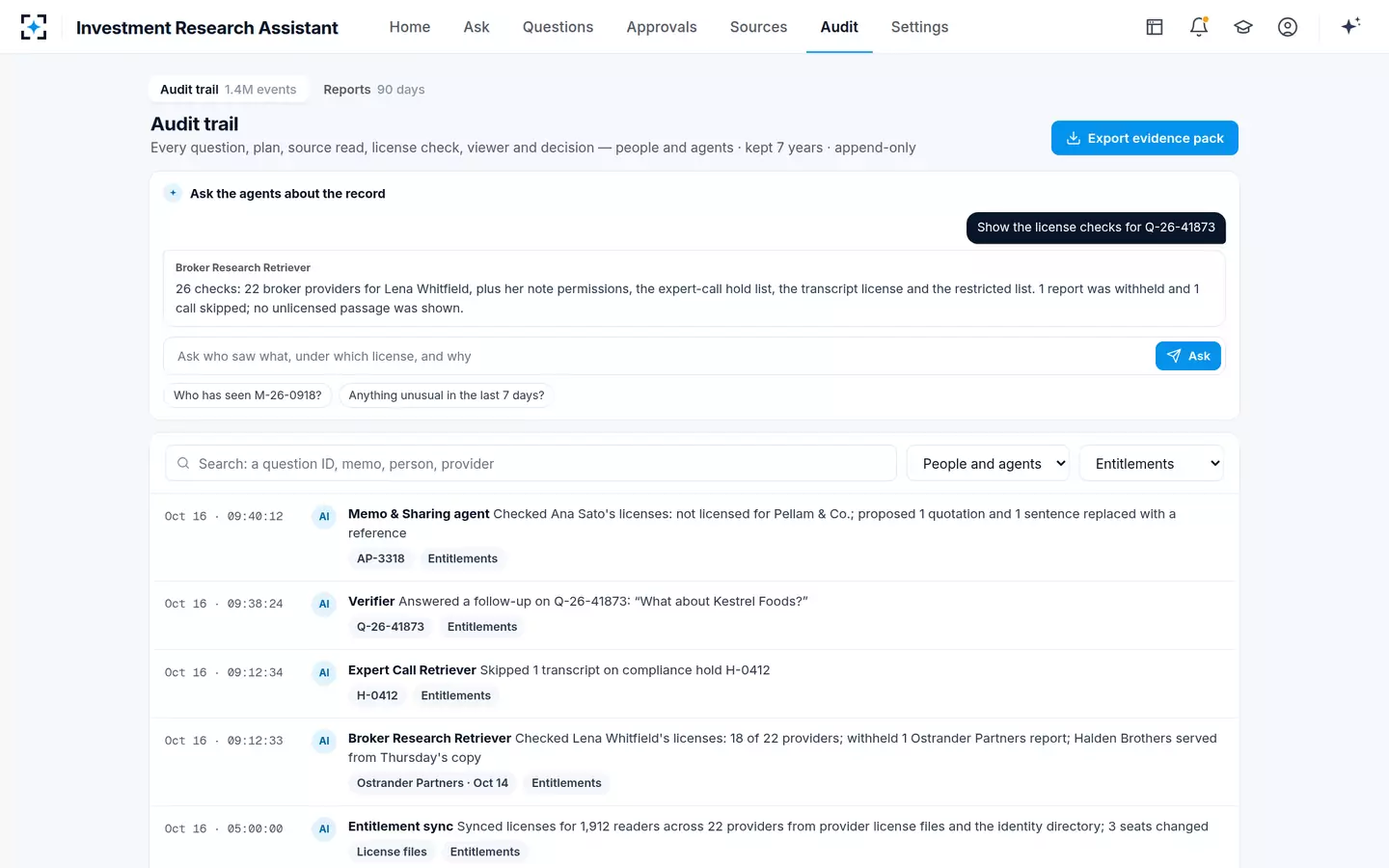The height and width of the screenshot is (868, 1389).
Task: Click the Q-26-41873 tag on the Verifier row
Action: pos(391,627)
